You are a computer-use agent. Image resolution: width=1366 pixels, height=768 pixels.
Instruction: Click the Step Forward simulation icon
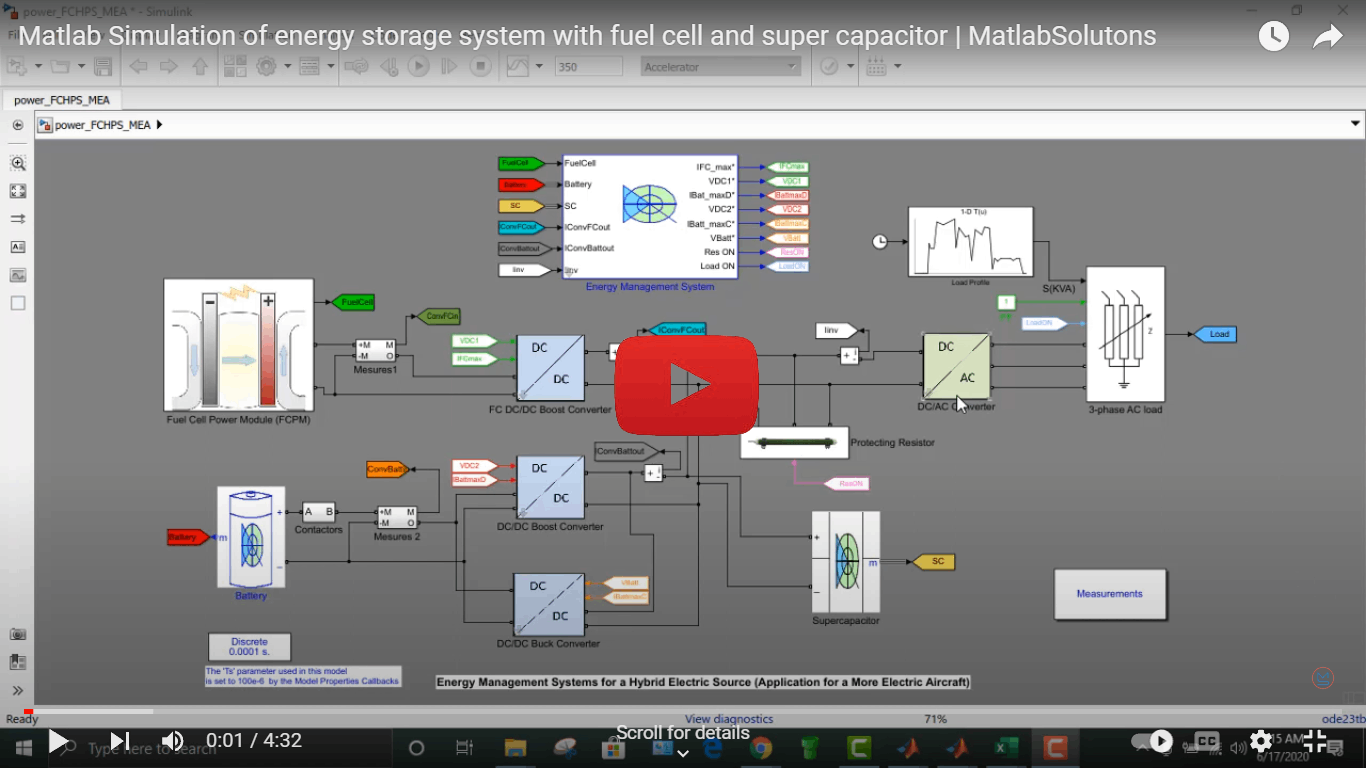pos(450,67)
